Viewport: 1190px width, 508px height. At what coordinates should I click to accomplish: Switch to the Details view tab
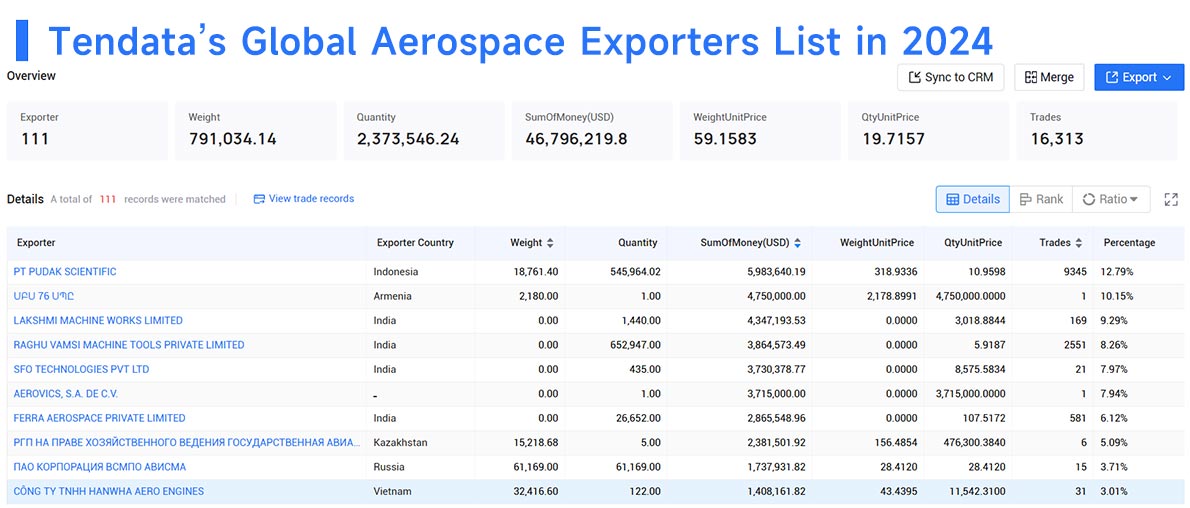[972, 199]
